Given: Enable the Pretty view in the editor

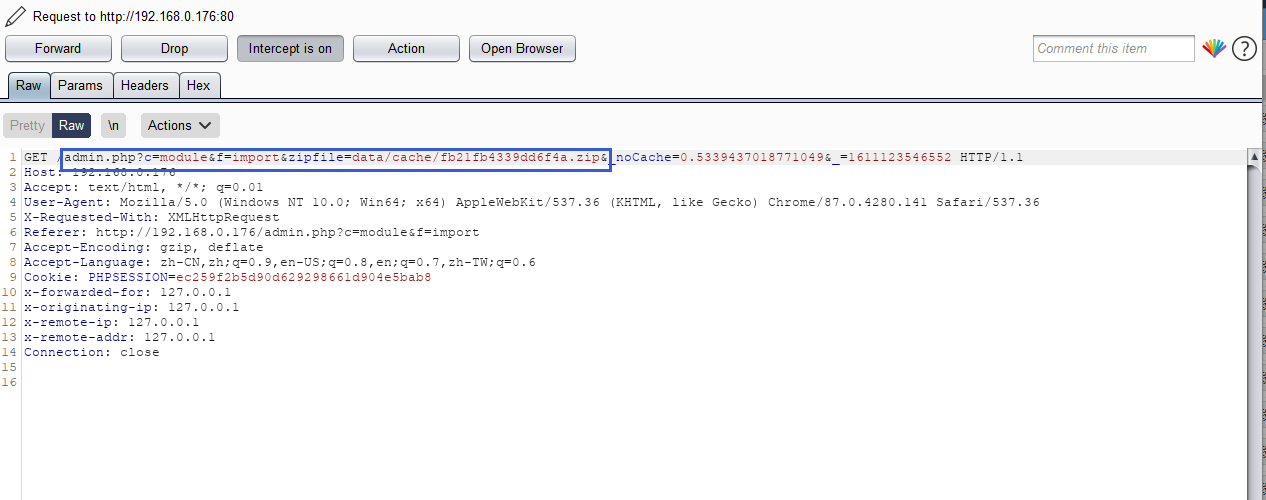Looking at the screenshot, I should pyautogui.click(x=27, y=125).
